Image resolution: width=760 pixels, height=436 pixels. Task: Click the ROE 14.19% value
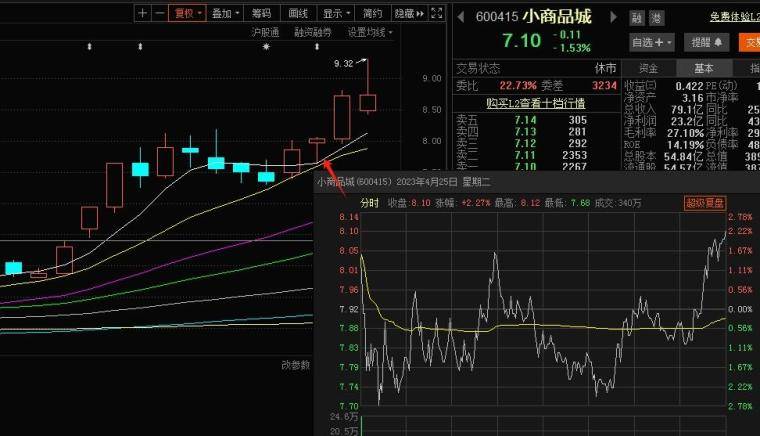coord(685,144)
